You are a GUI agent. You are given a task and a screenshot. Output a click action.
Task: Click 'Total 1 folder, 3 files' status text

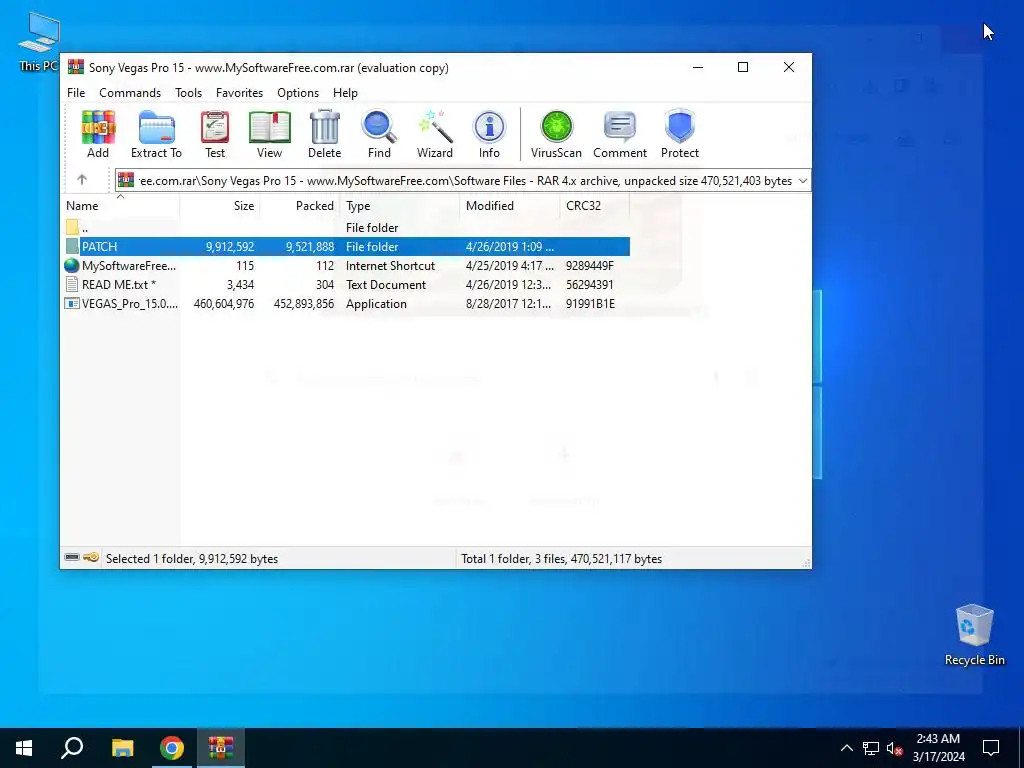click(562, 558)
